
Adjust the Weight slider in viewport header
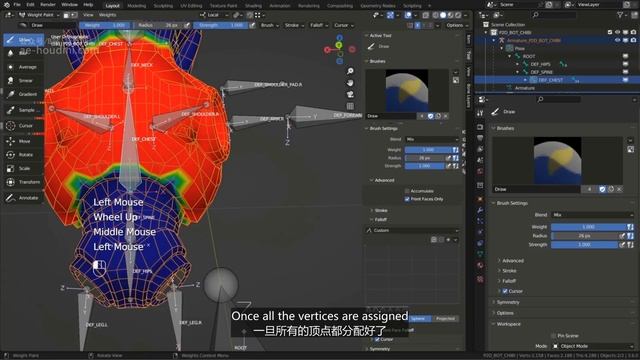click(x=105, y=25)
